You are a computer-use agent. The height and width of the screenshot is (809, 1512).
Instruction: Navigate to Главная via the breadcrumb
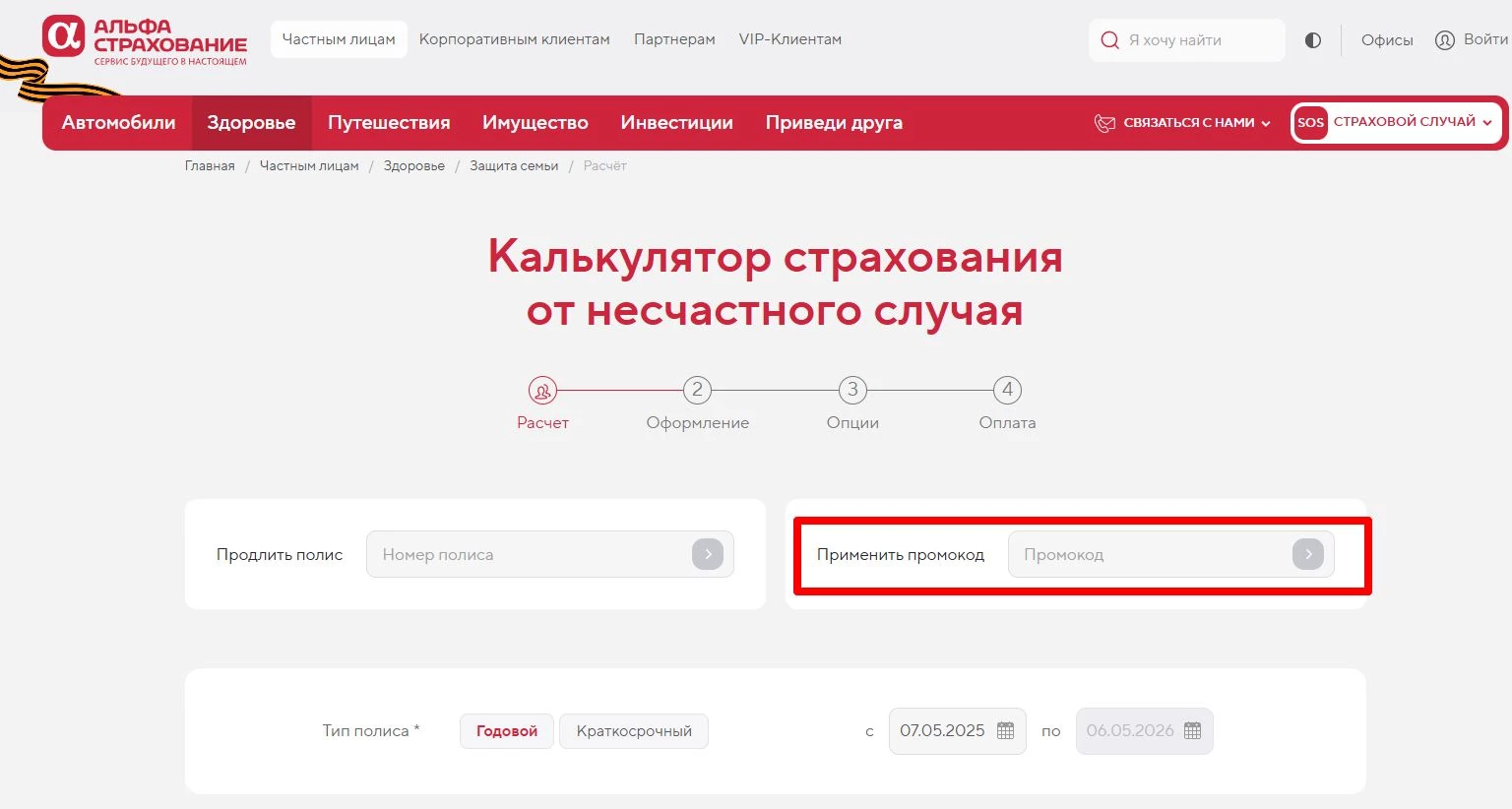click(209, 165)
